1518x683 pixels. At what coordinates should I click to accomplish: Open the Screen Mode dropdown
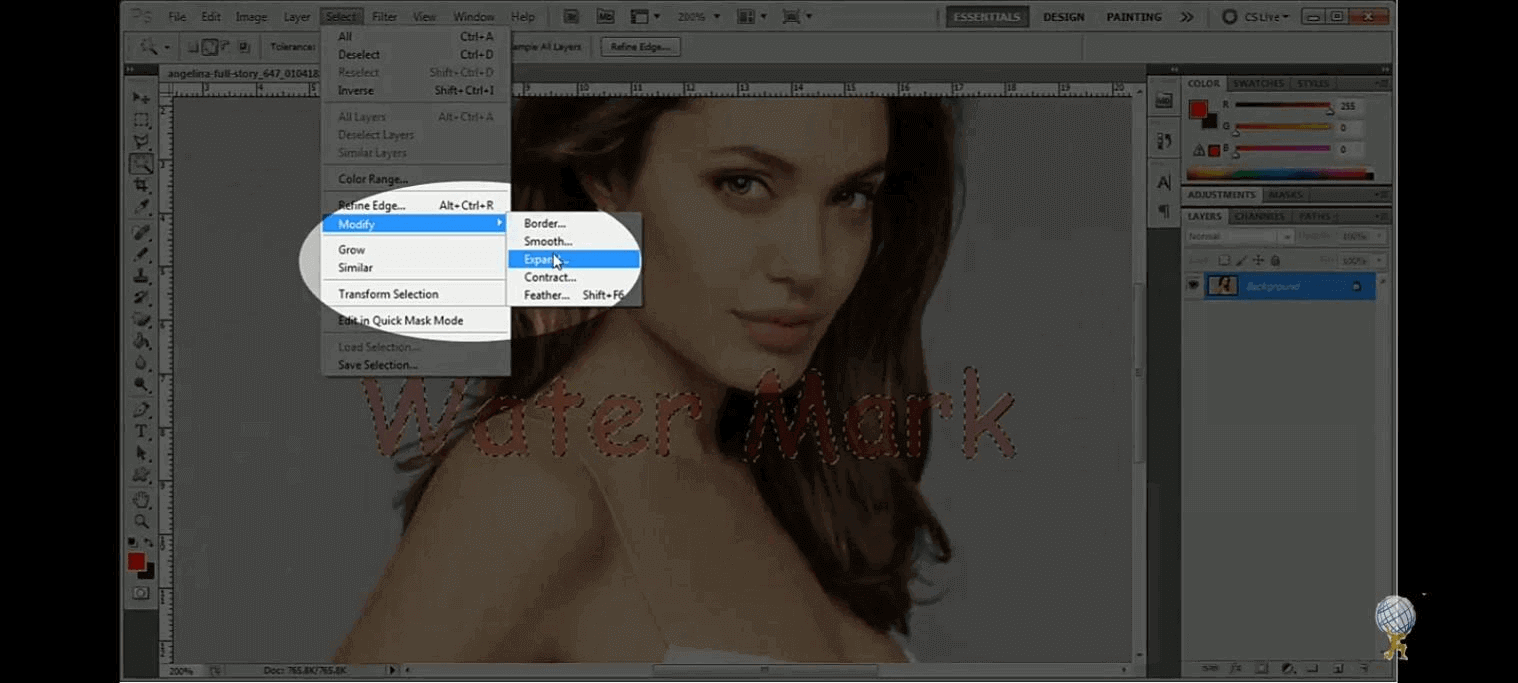pos(796,17)
